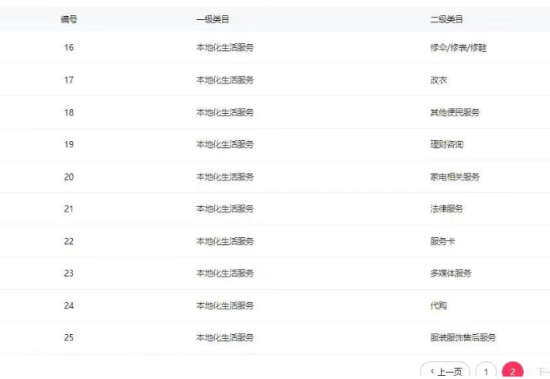Click the 代购 category cell
This screenshot has height=379, width=550.
point(438,306)
